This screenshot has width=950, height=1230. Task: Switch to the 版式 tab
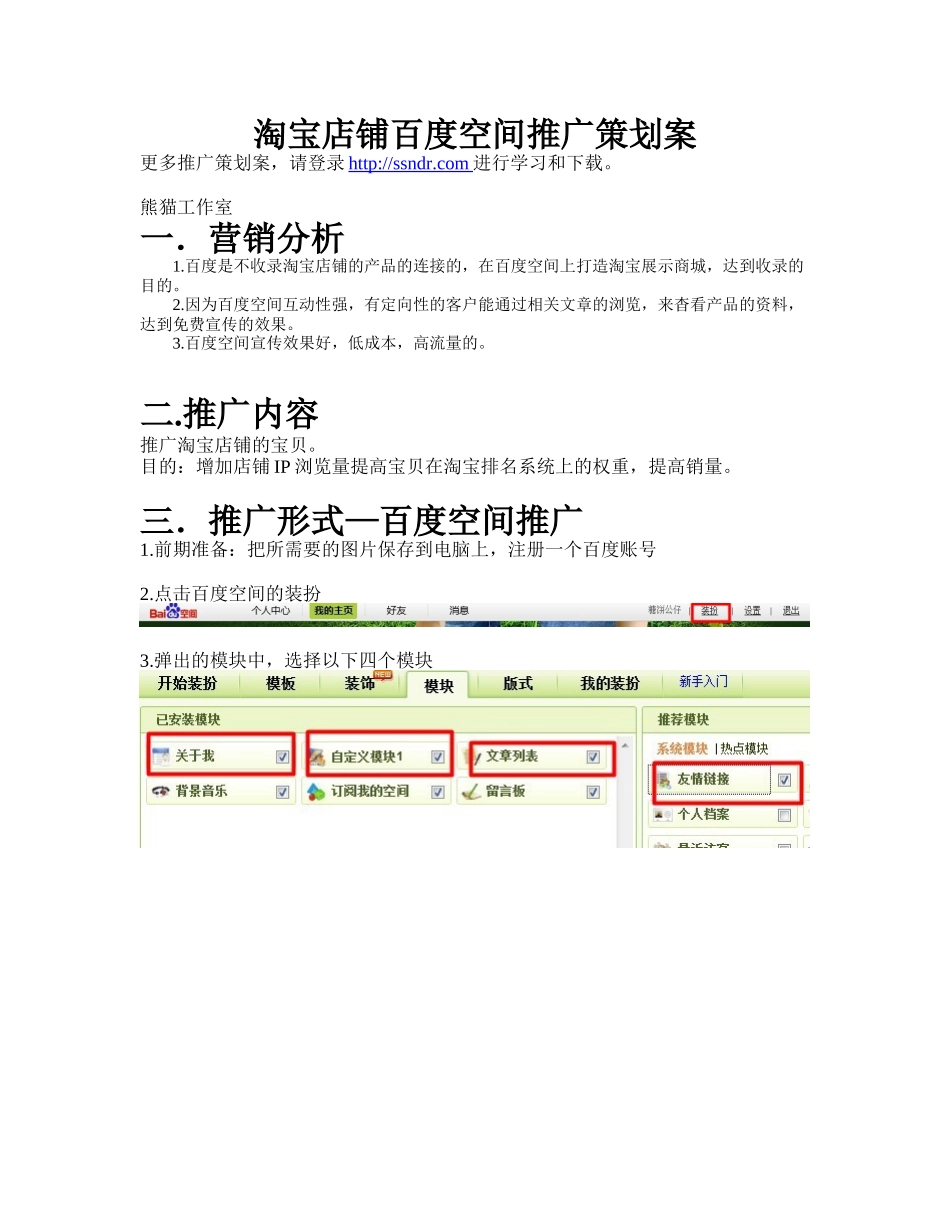pos(518,684)
